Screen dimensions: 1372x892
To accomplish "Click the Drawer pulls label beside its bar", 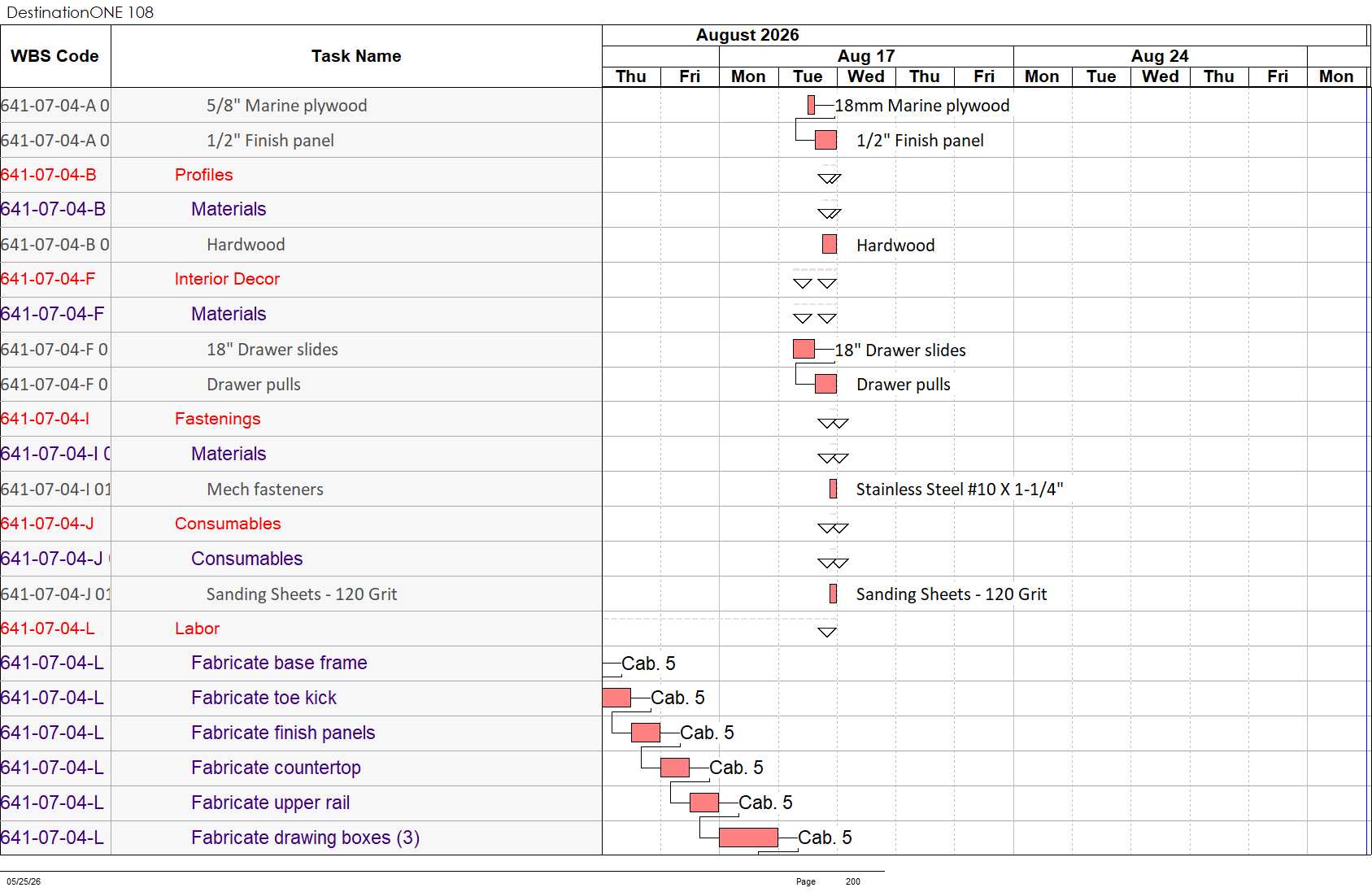I will 904,385.
